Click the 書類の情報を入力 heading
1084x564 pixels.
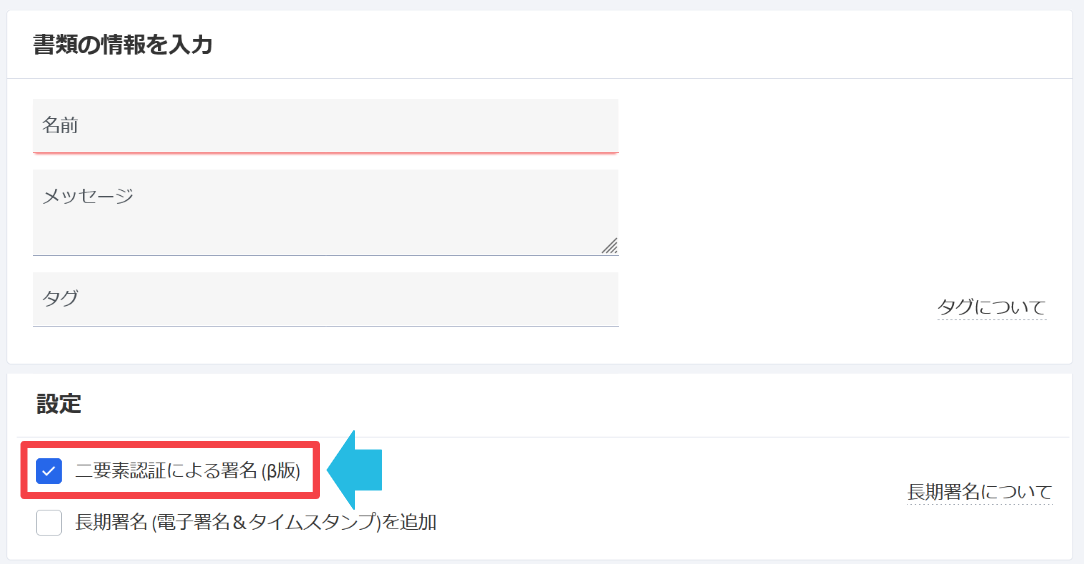click(123, 45)
